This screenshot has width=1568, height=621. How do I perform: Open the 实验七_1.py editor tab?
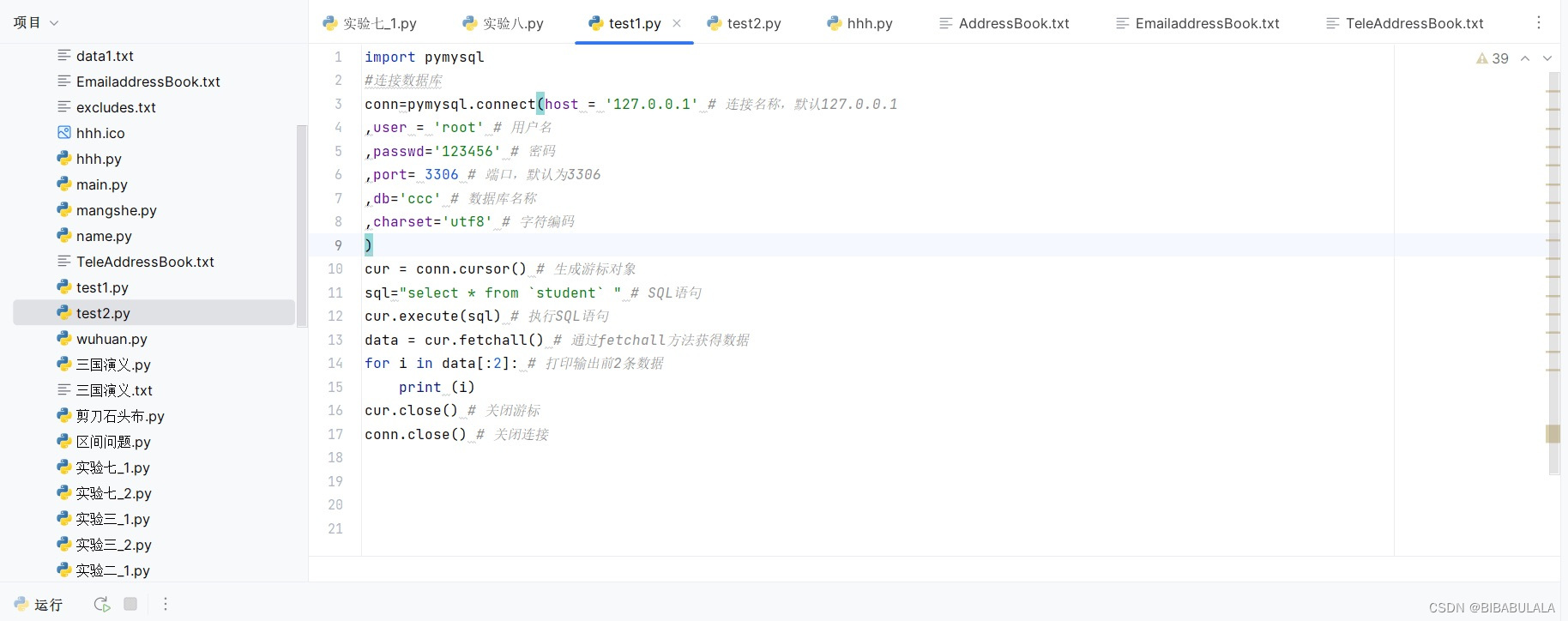(x=370, y=23)
